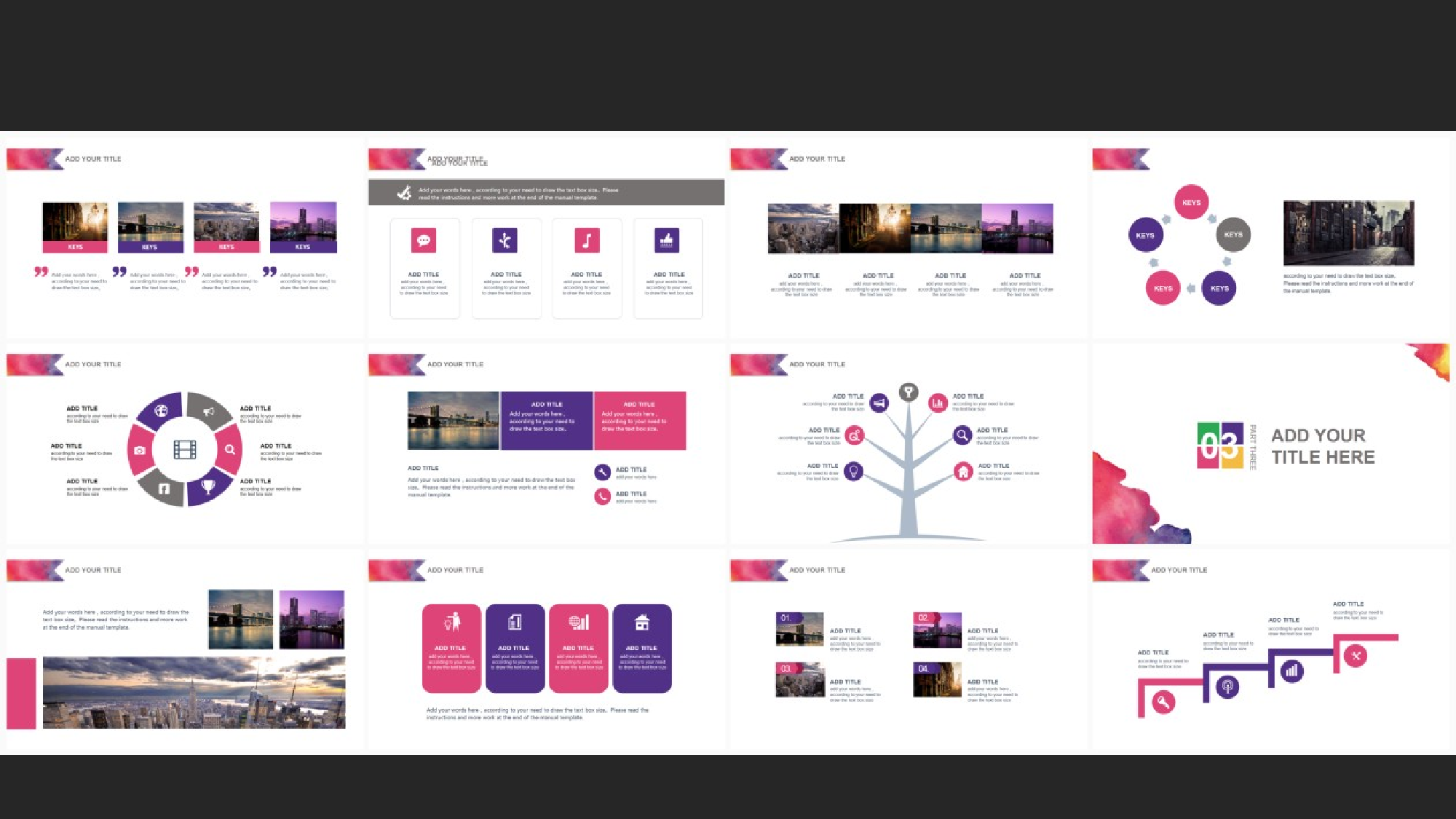Click the pink chat bubble icon card
This screenshot has width=1456, height=819.
(x=424, y=240)
